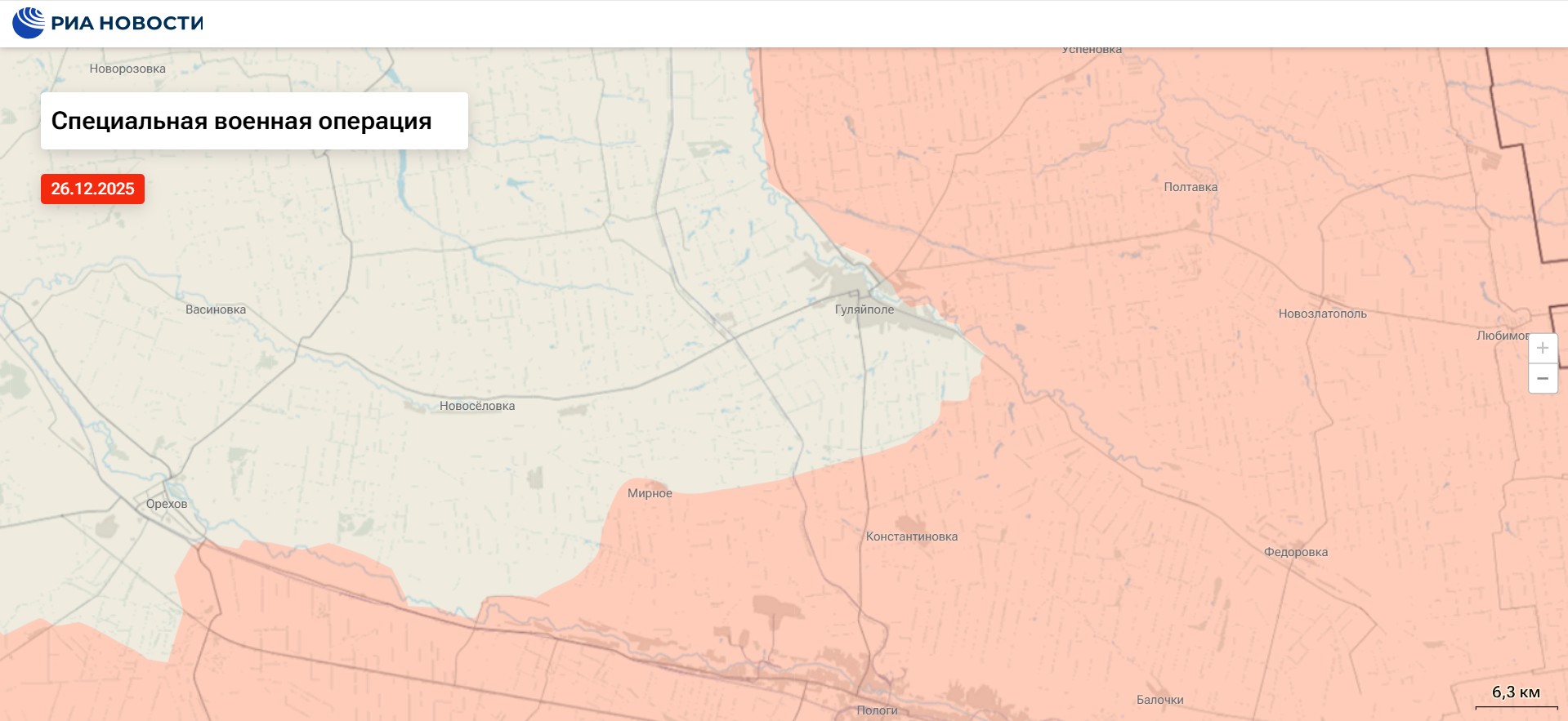Select the Любимовка label near zoom controls

1502,336
